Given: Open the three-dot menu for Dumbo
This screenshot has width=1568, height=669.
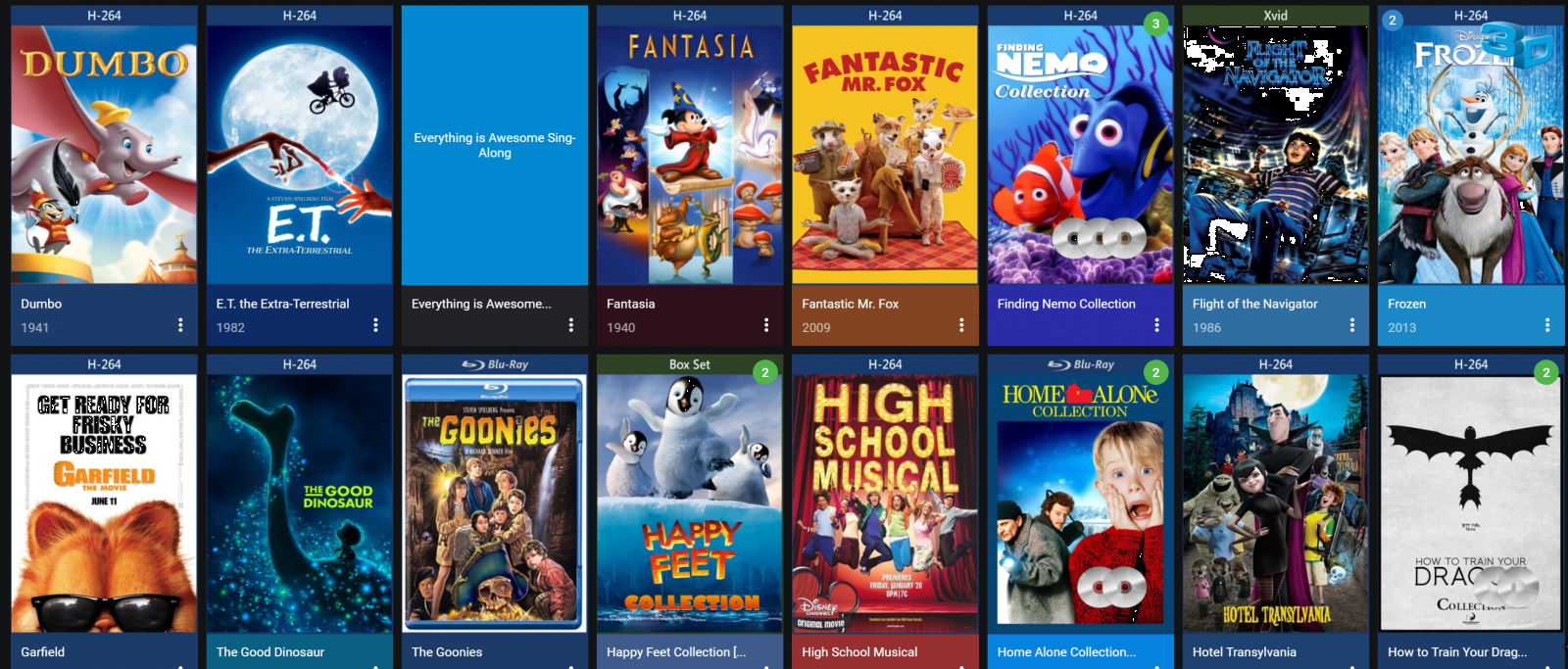Looking at the screenshot, I should coord(180,325).
